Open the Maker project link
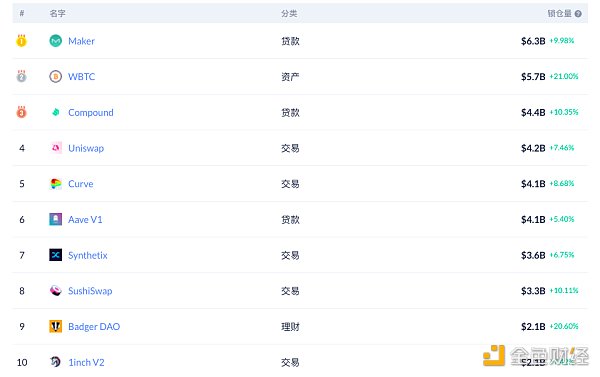600x377 pixels. click(81, 41)
